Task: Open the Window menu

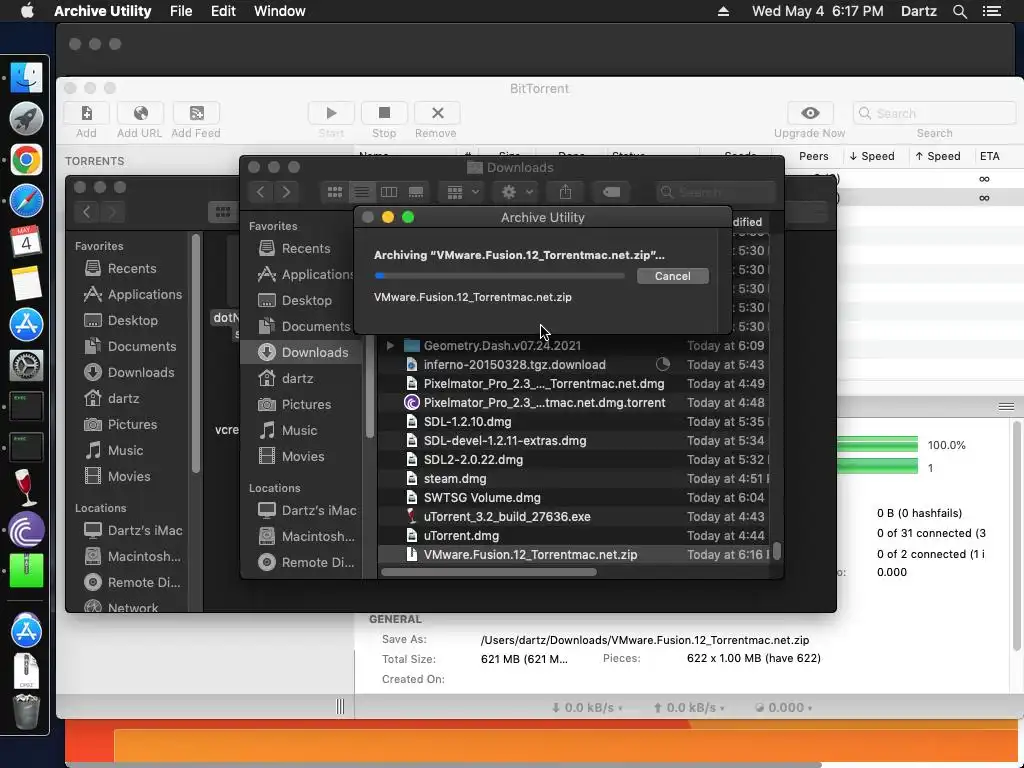Action: pos(280,11)
